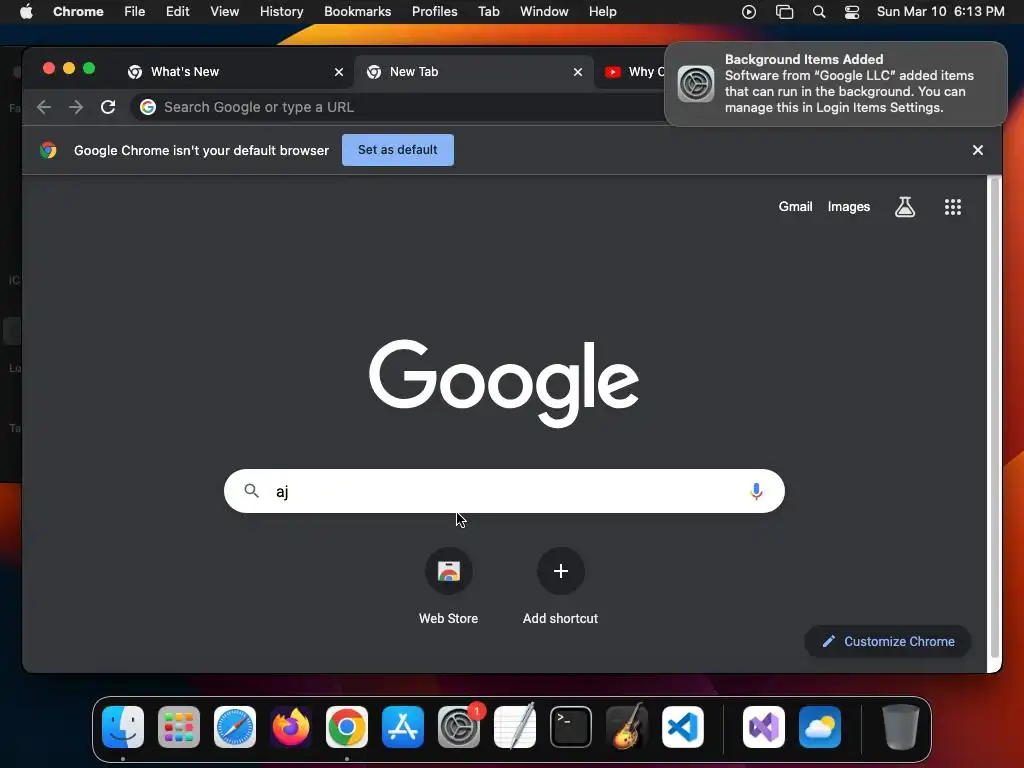
Task: Open the Tab menu
Action: pos(489,12)
